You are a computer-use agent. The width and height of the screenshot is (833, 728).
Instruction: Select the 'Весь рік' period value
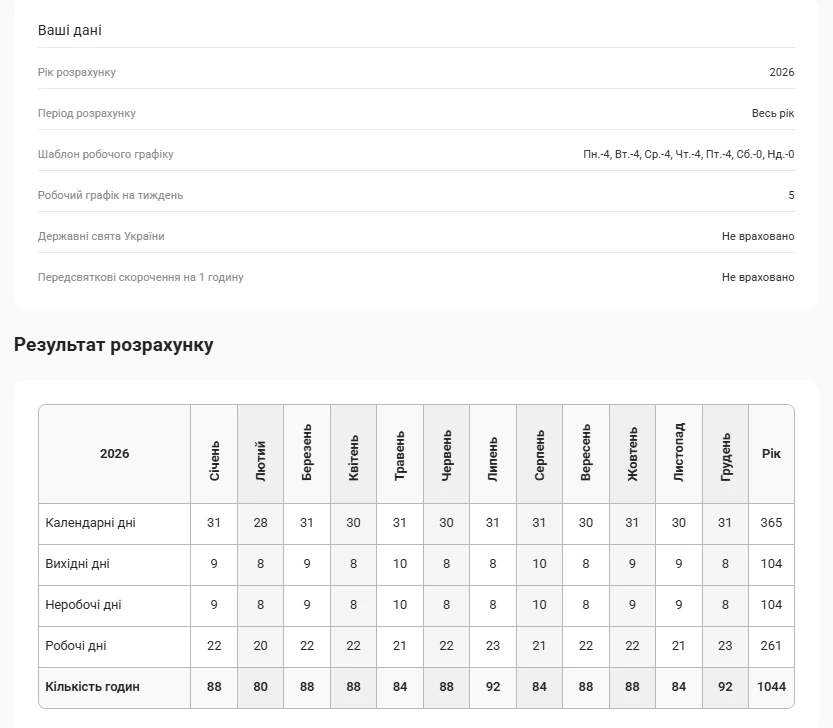(x=772, y=113)
